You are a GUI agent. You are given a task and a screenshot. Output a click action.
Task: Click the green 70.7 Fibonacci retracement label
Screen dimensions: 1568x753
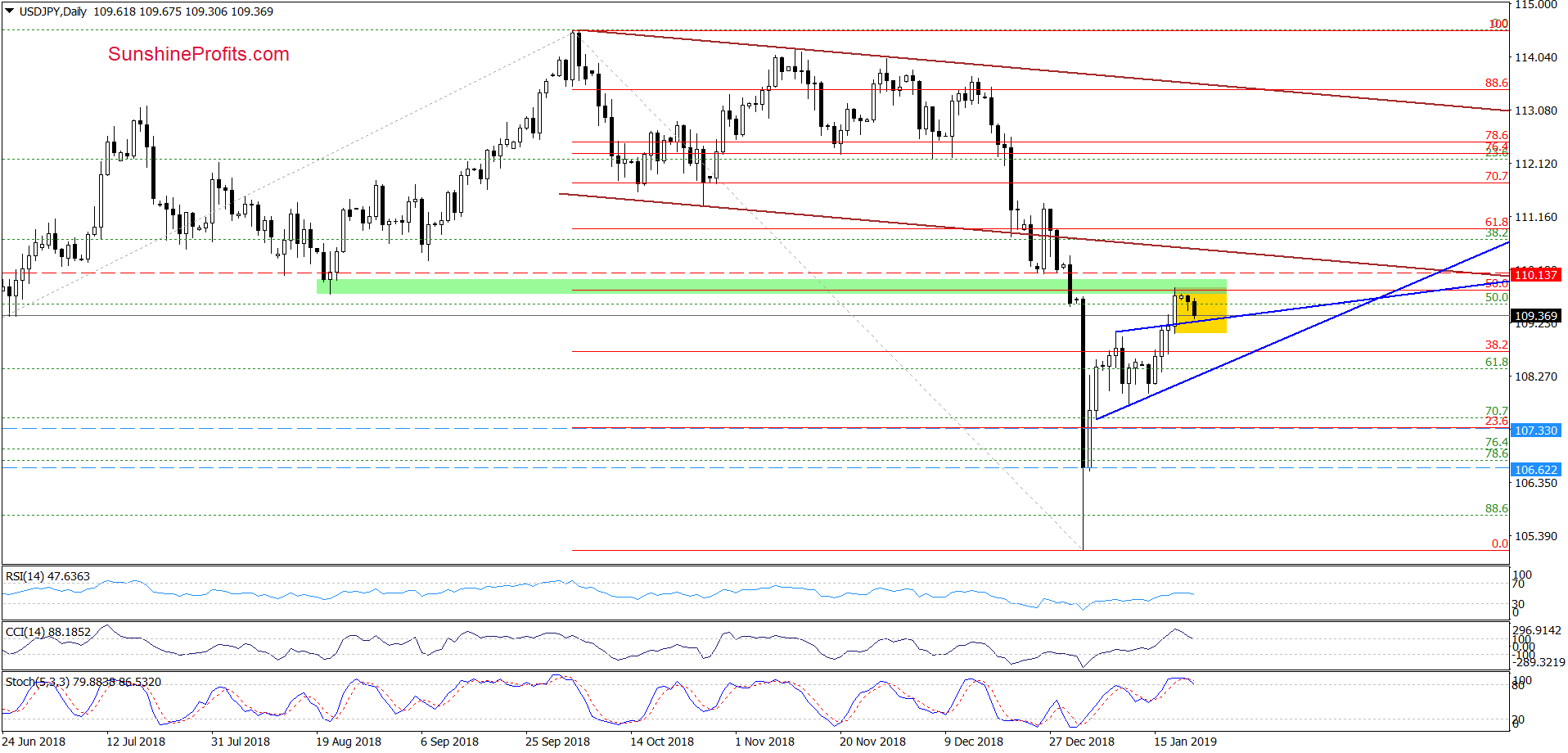1497,411
